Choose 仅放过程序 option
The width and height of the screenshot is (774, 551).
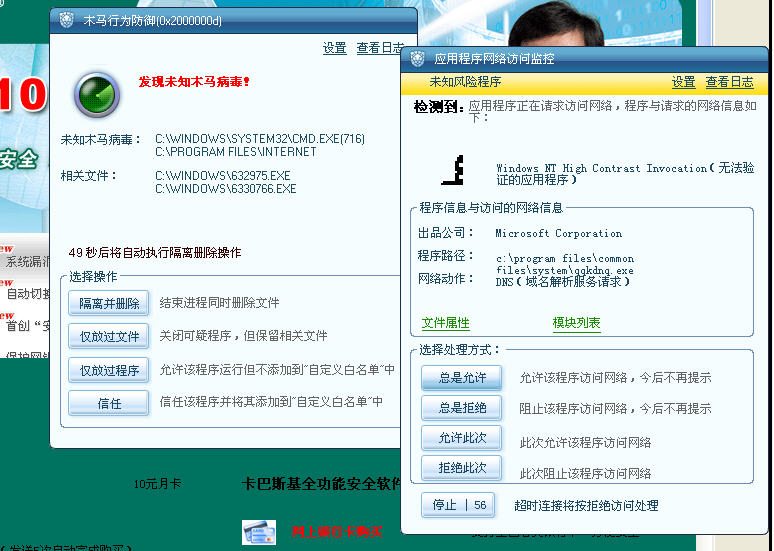pos(109,370)
